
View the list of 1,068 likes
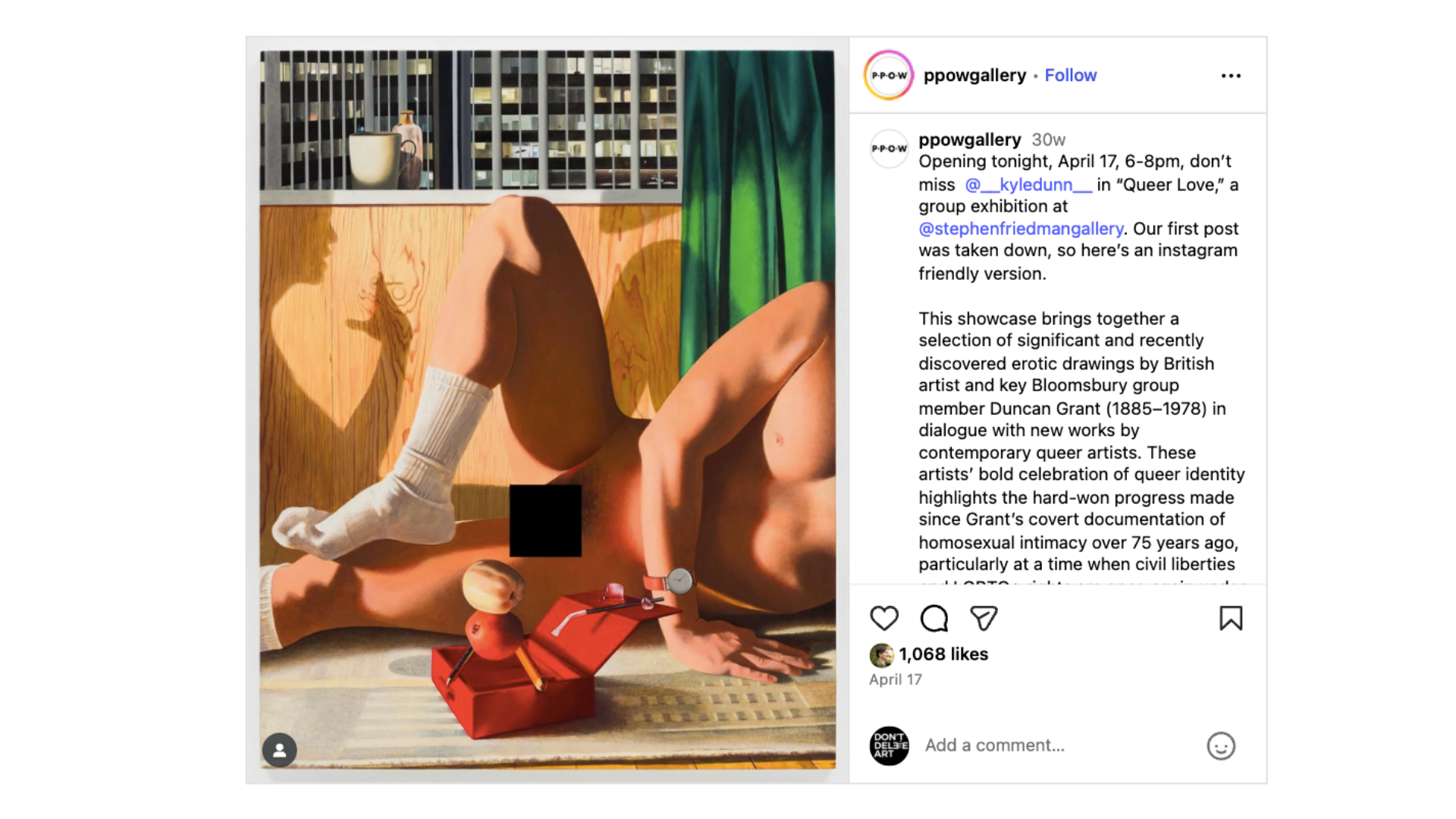tap(943, 654)
